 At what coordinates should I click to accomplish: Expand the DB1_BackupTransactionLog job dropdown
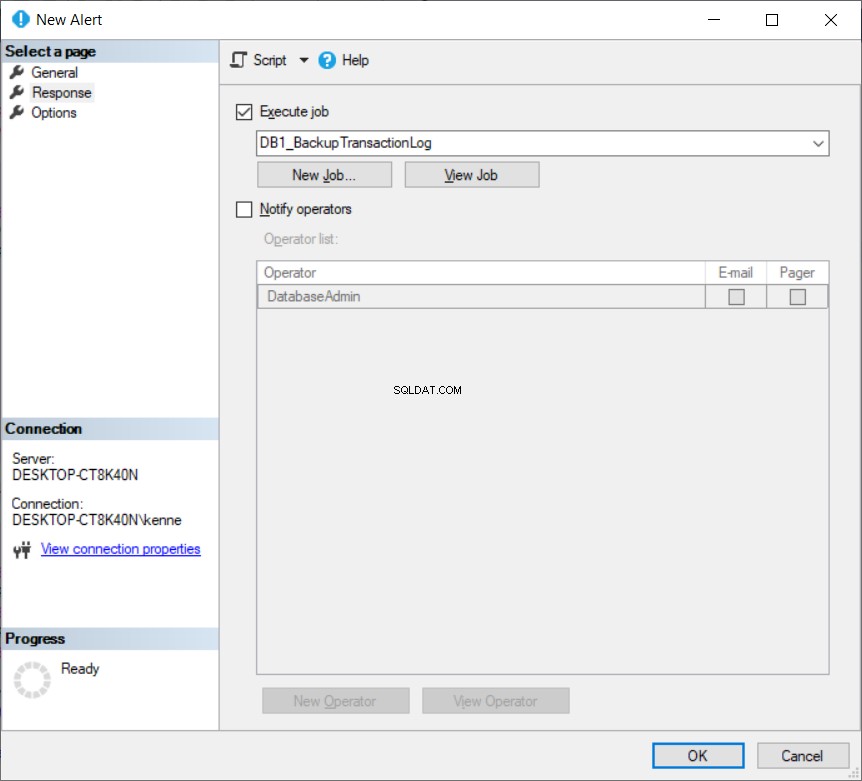pyautogui.click(x=817, y=143)
